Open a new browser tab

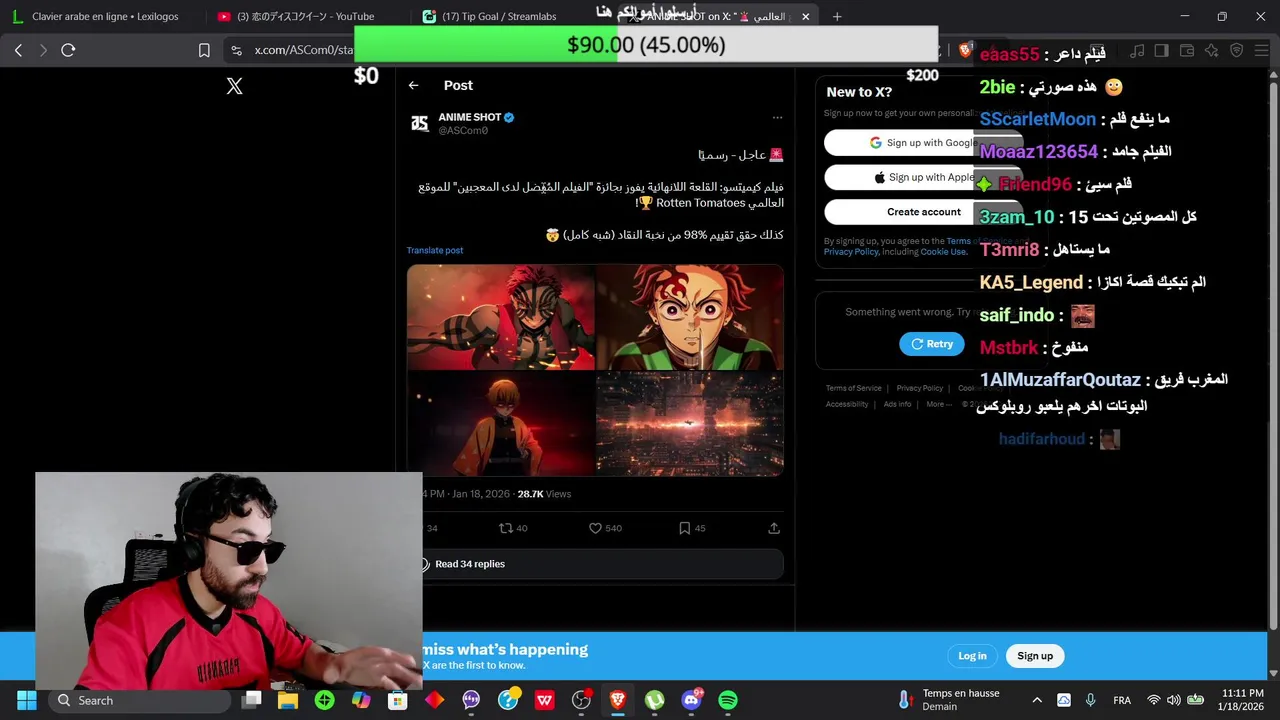click(x=837, y=16)
